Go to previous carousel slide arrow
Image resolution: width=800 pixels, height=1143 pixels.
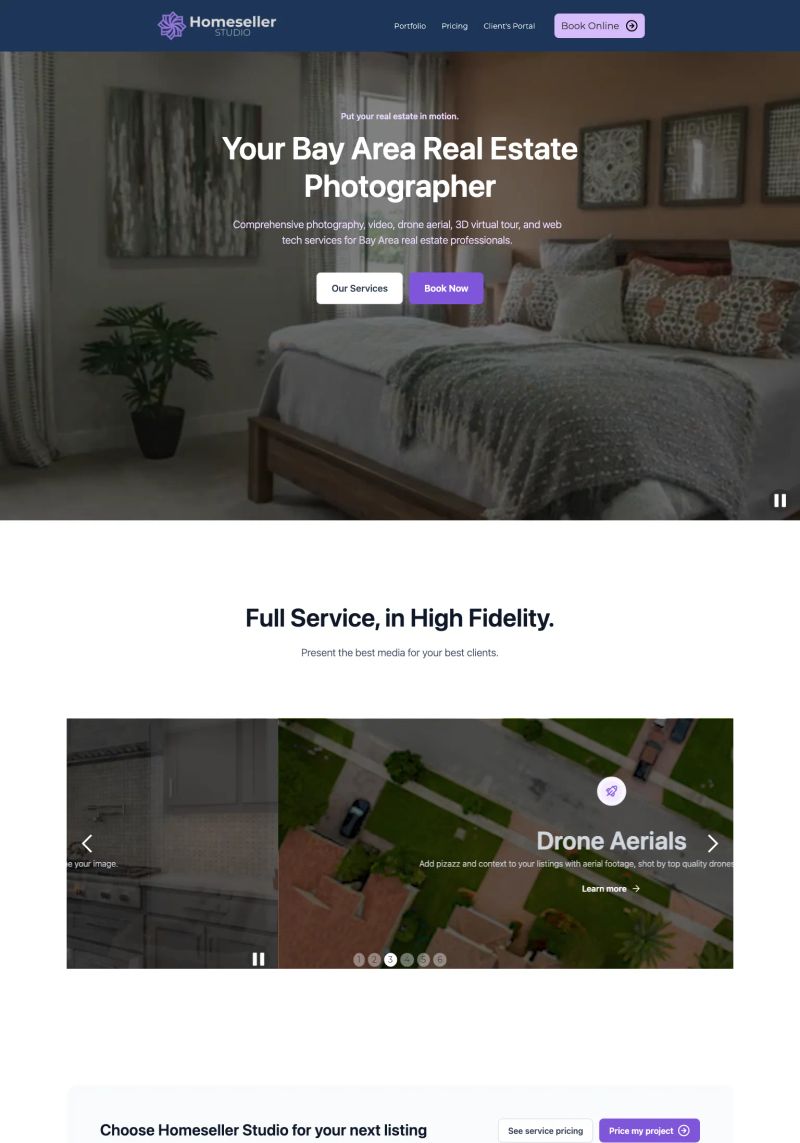(87, 843)
